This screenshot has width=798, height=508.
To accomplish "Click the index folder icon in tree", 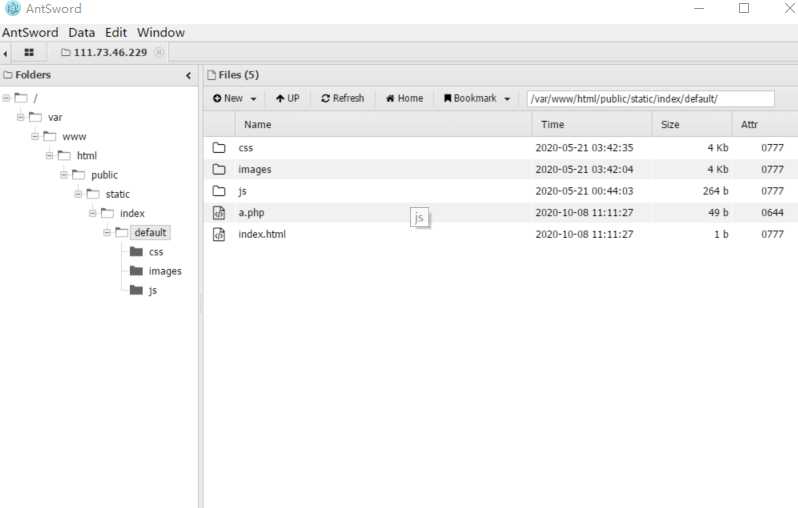I will [x=107, y=213].
